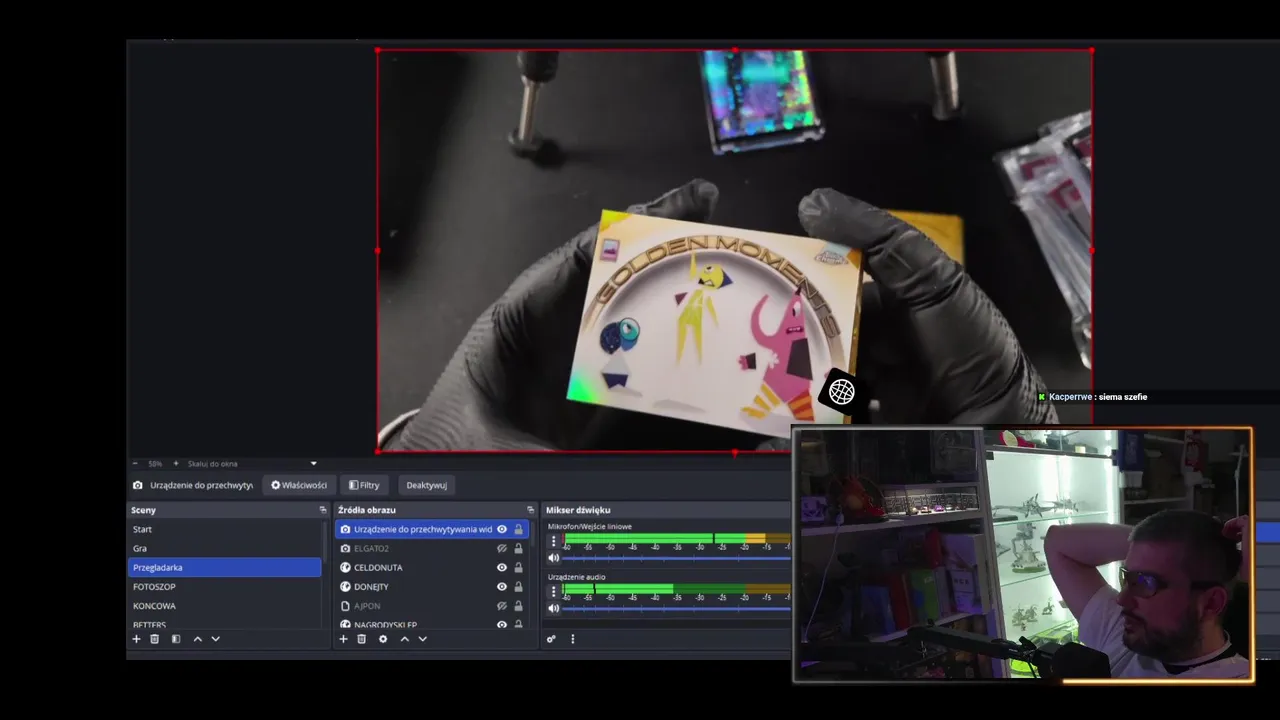Open source properties with the gear icon
1280x720 pixels.
tap(382, 639)
